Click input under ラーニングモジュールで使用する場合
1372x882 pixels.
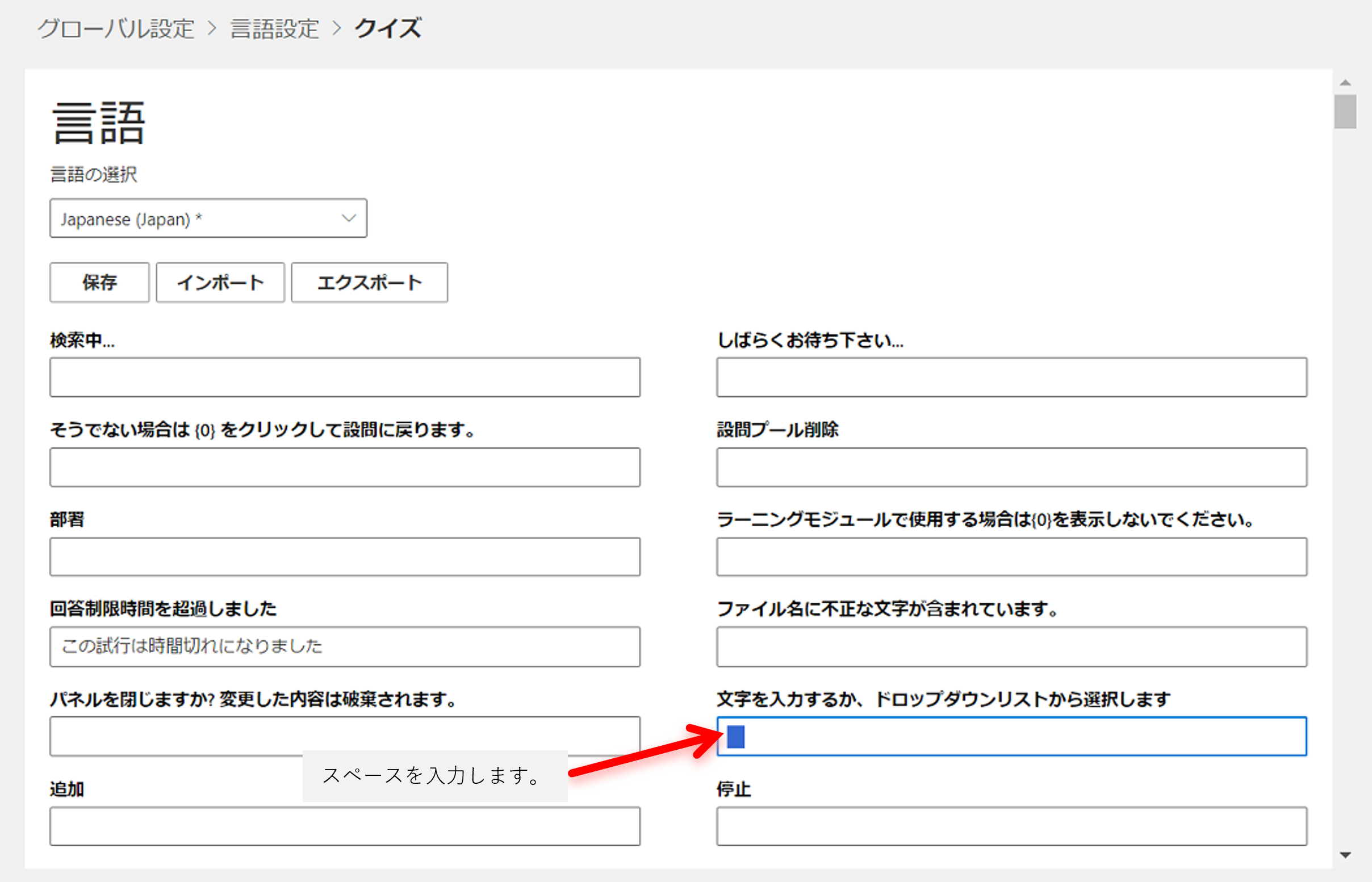pos(1011,557)
